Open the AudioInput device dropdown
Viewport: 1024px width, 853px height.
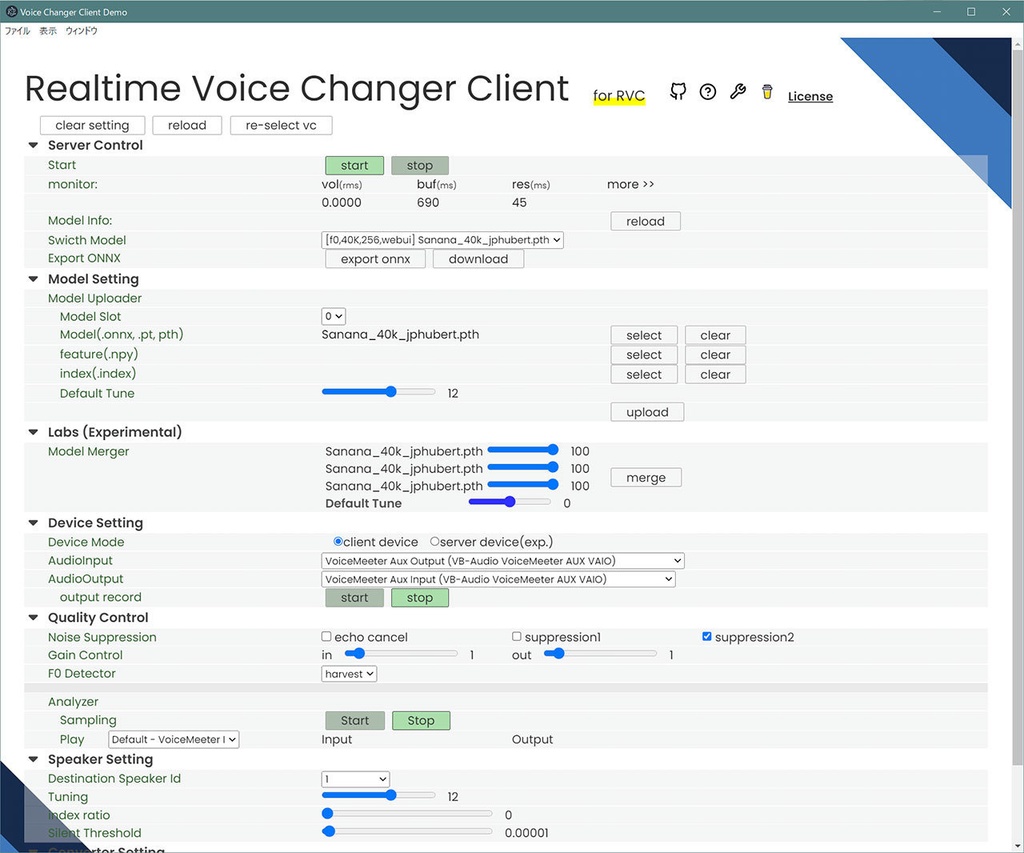coord(503,560)
